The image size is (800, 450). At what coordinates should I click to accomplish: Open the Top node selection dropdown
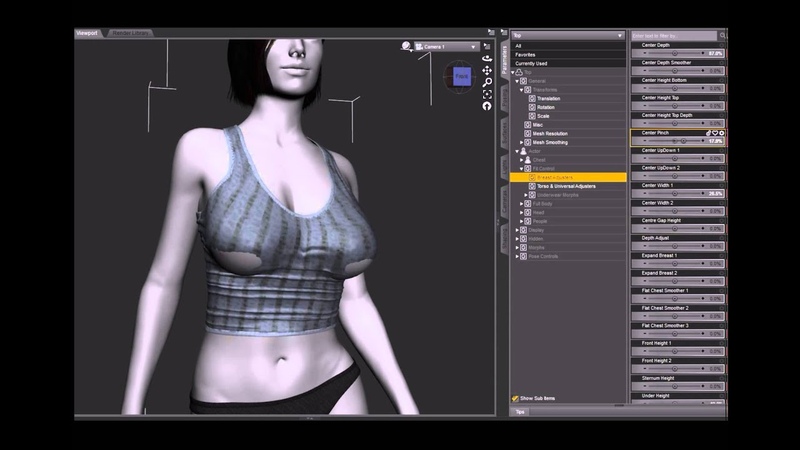tap(568, 36)
